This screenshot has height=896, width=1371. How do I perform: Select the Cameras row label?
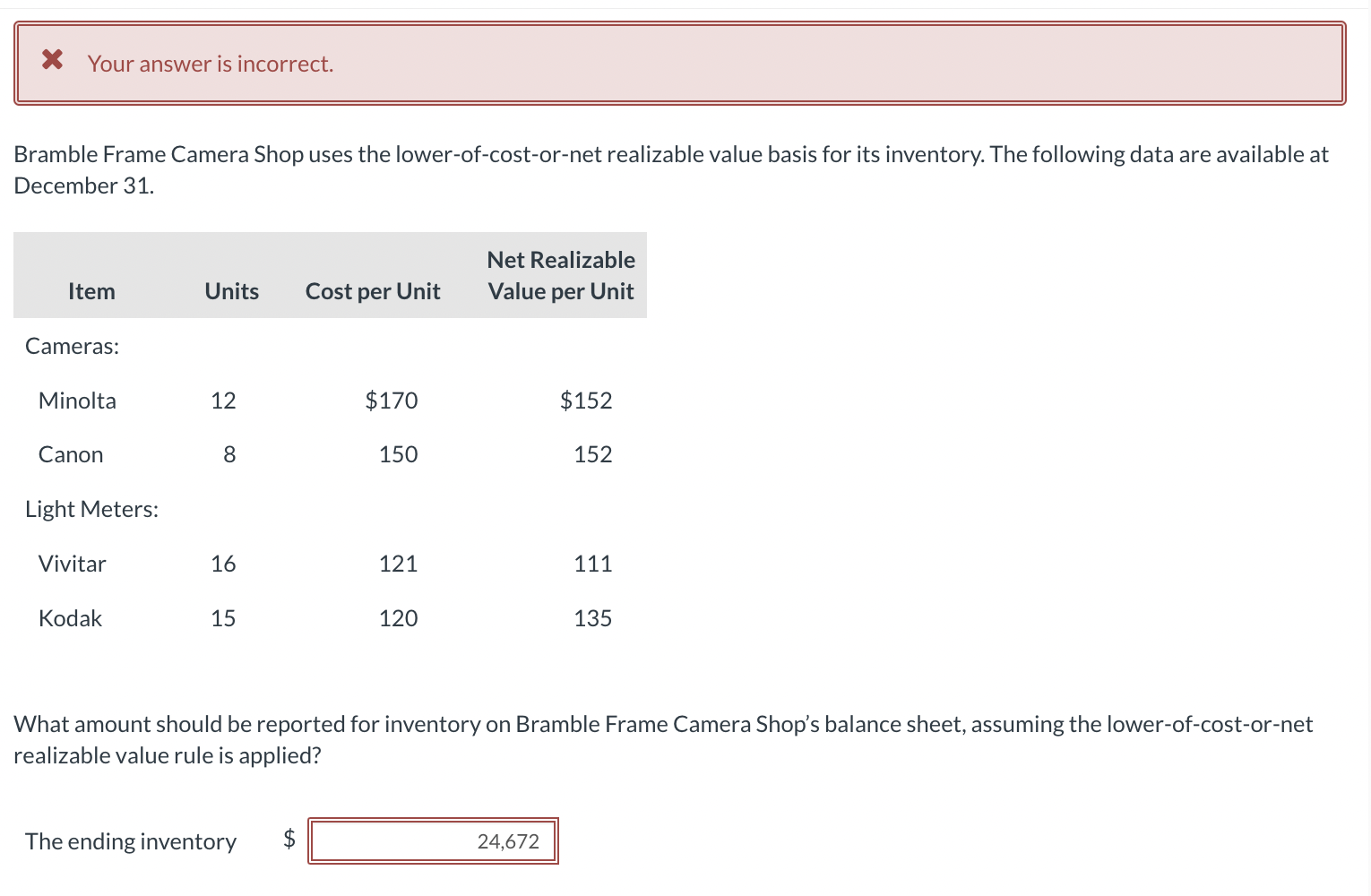72,345
